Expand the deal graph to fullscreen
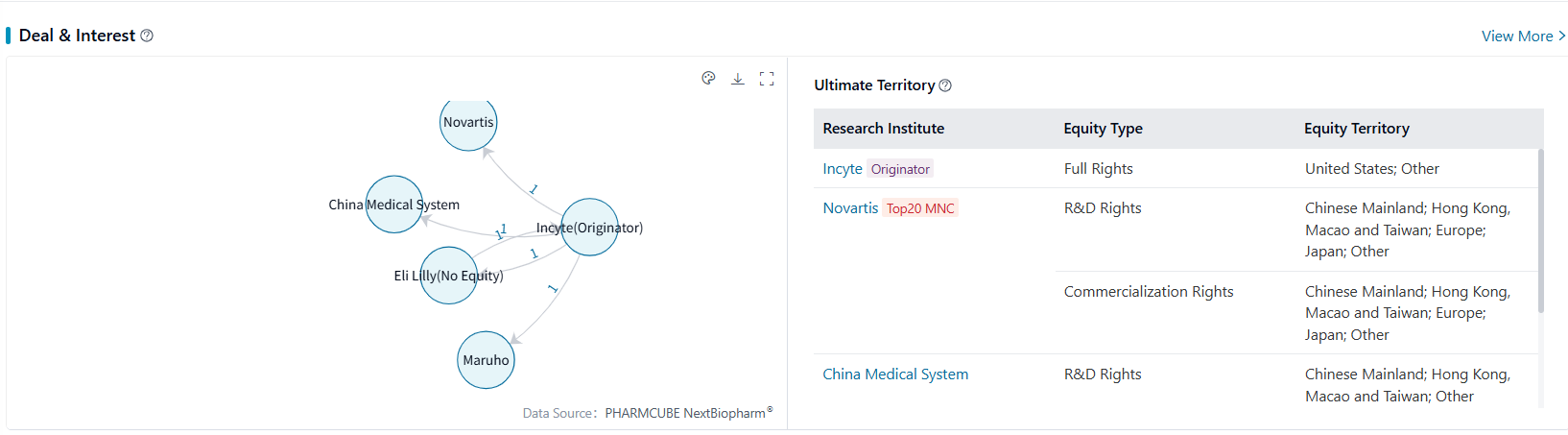The width and height of the screenshot is (1568, 435). [x=767, y=79]
